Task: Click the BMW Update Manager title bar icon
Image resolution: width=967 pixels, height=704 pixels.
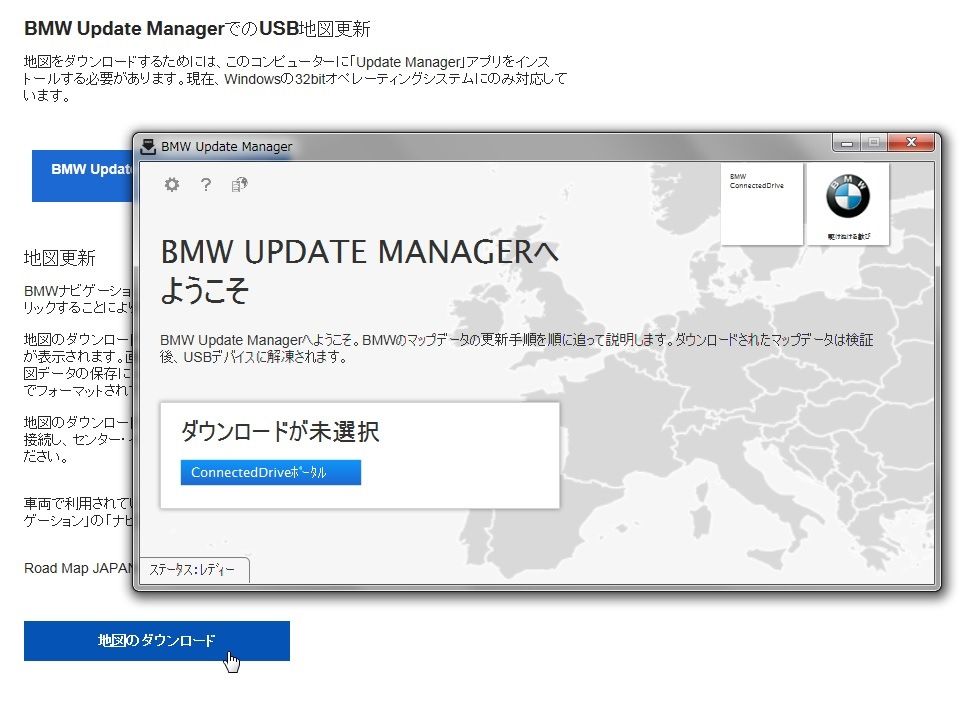Action: coord(148,147)
